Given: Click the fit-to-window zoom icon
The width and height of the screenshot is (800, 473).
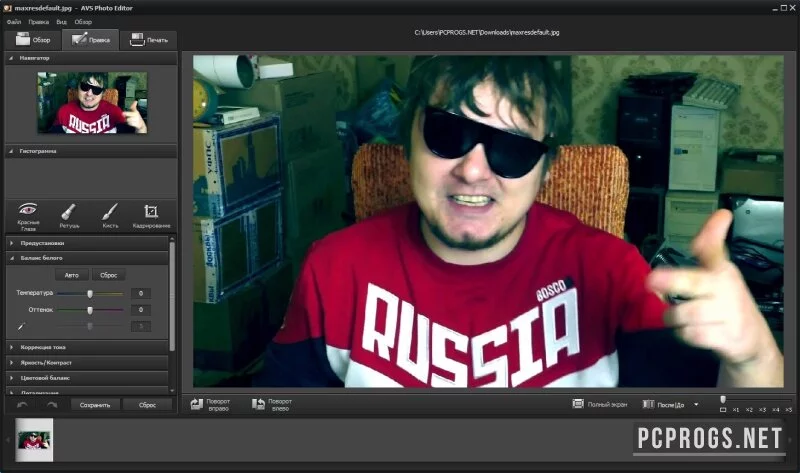Looking at the screenshot, I should coord(722,410).
